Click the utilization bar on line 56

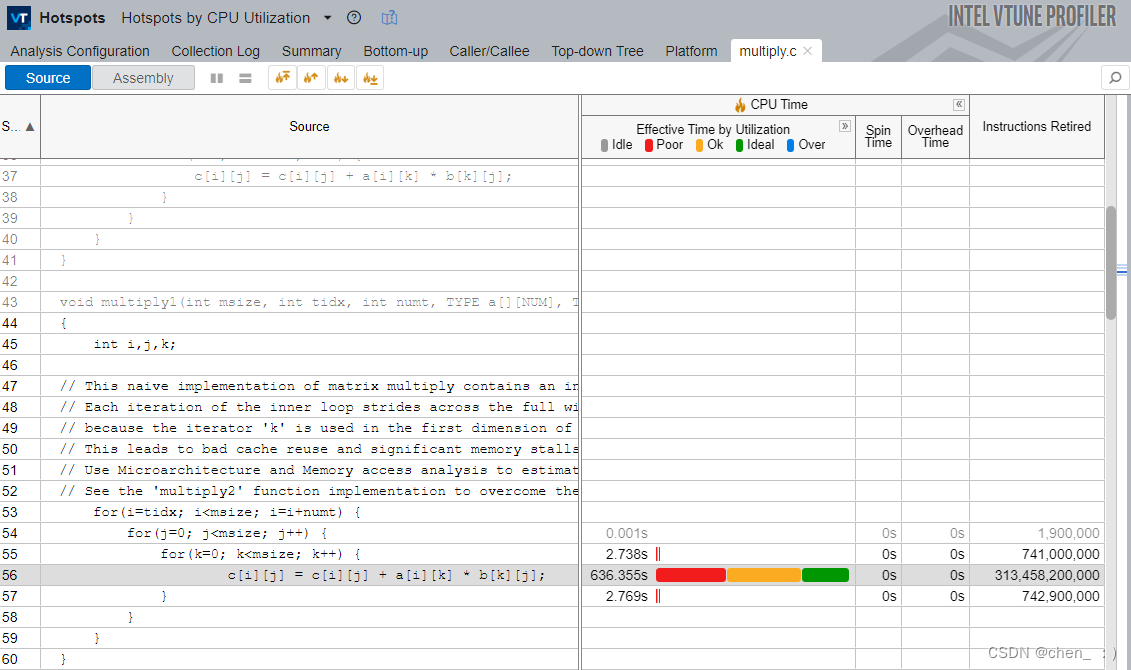[750, 575]
